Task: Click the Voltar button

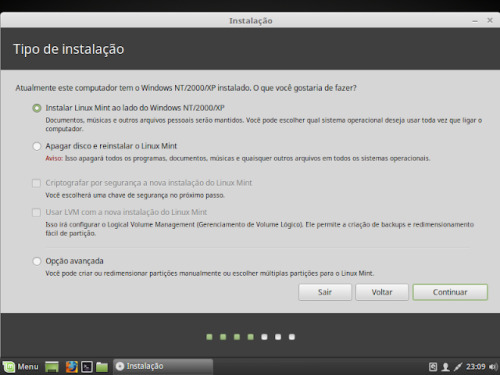Action: [382, 292]
